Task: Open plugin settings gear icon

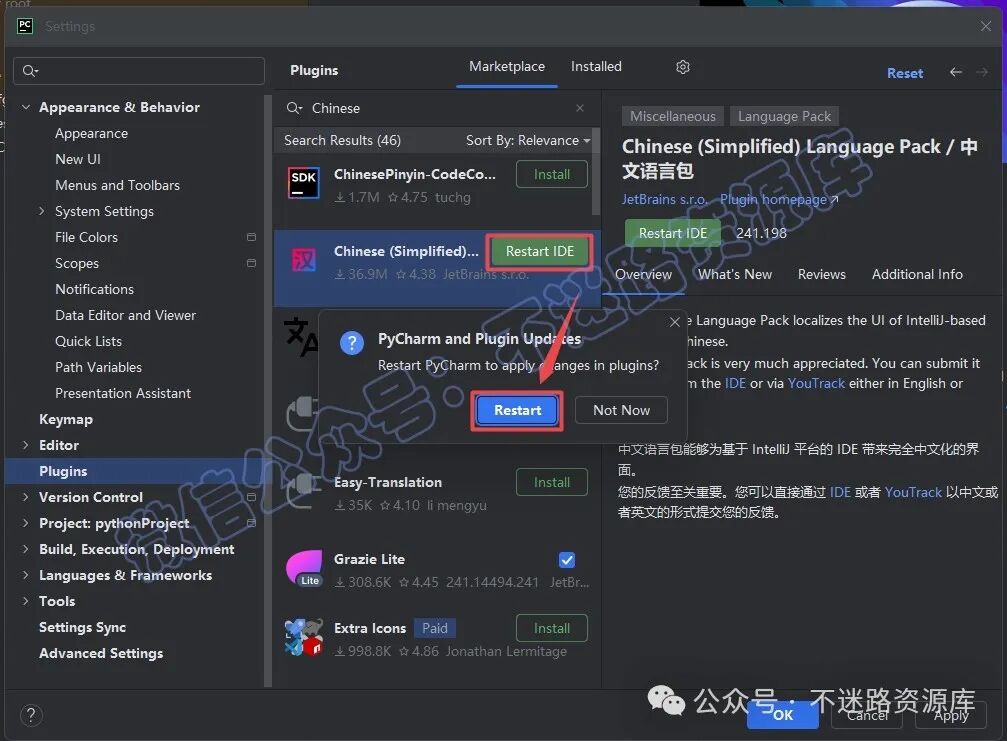Action: (683, 67)
